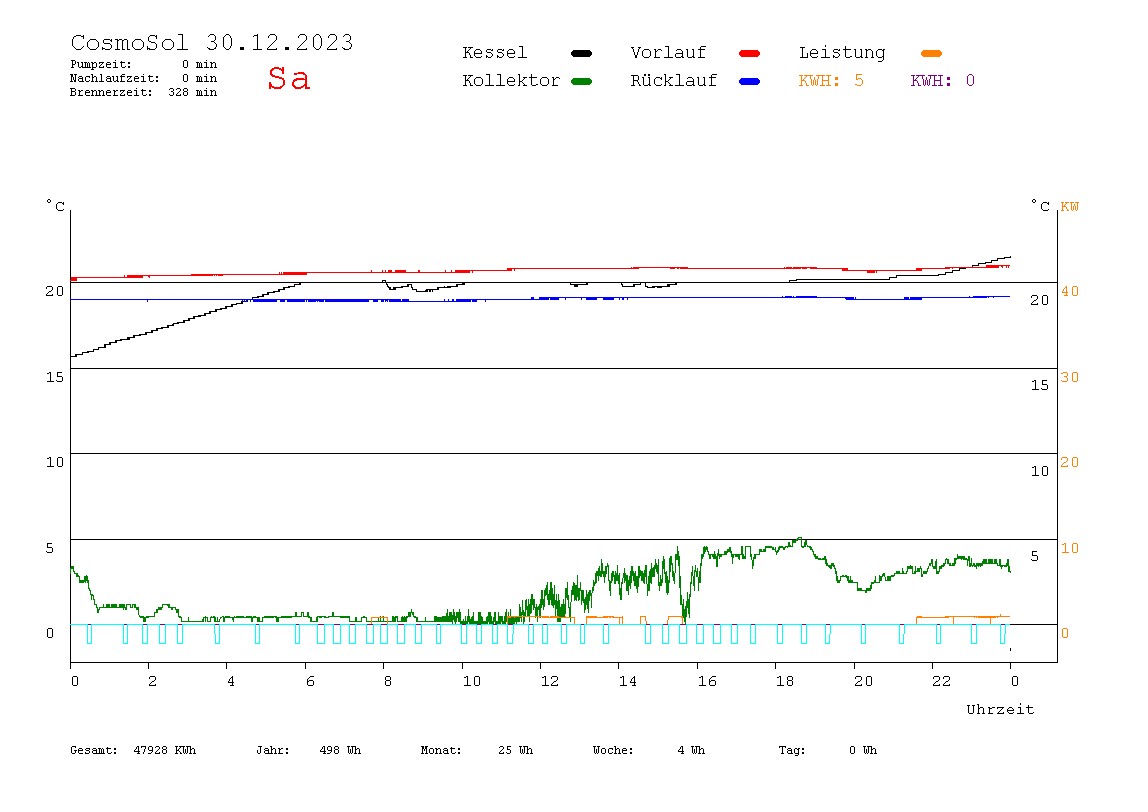Click the Jahr value '498 Wh'

340,750
